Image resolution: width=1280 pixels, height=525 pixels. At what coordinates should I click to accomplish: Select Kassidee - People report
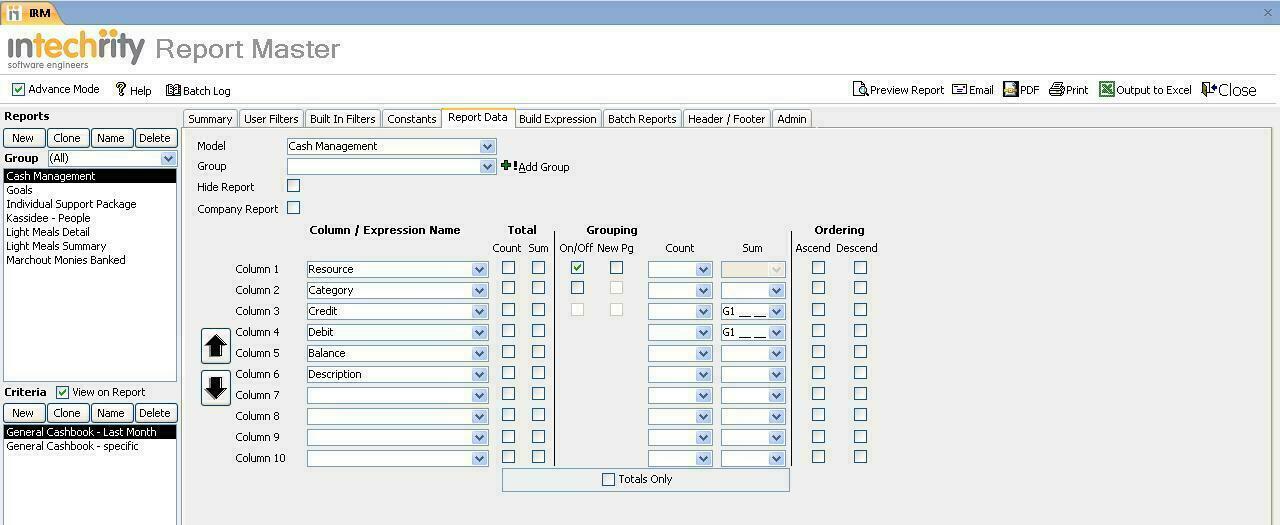click(90, 218)
